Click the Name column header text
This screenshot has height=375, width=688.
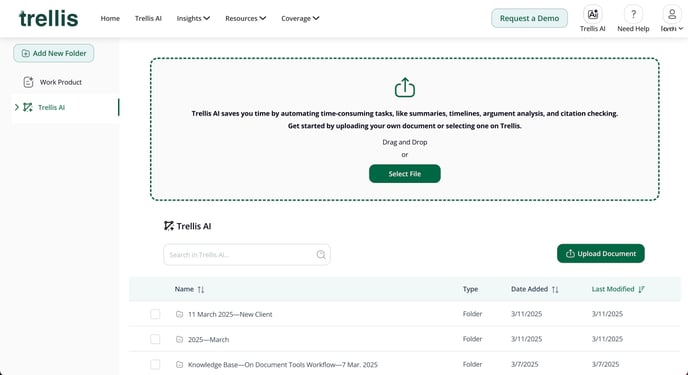coord(184,289)
